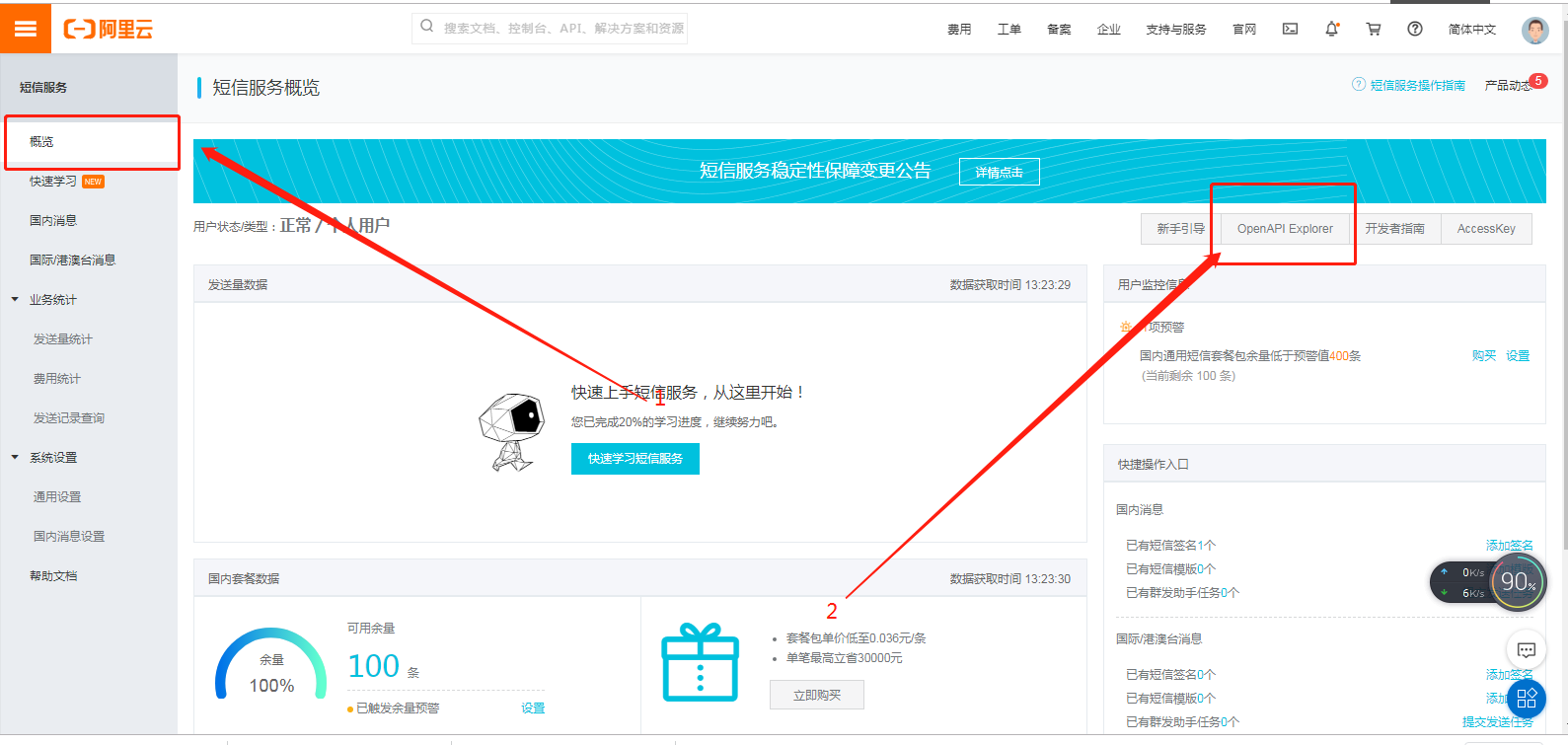Focus the top search input field

tap(550, 28)
